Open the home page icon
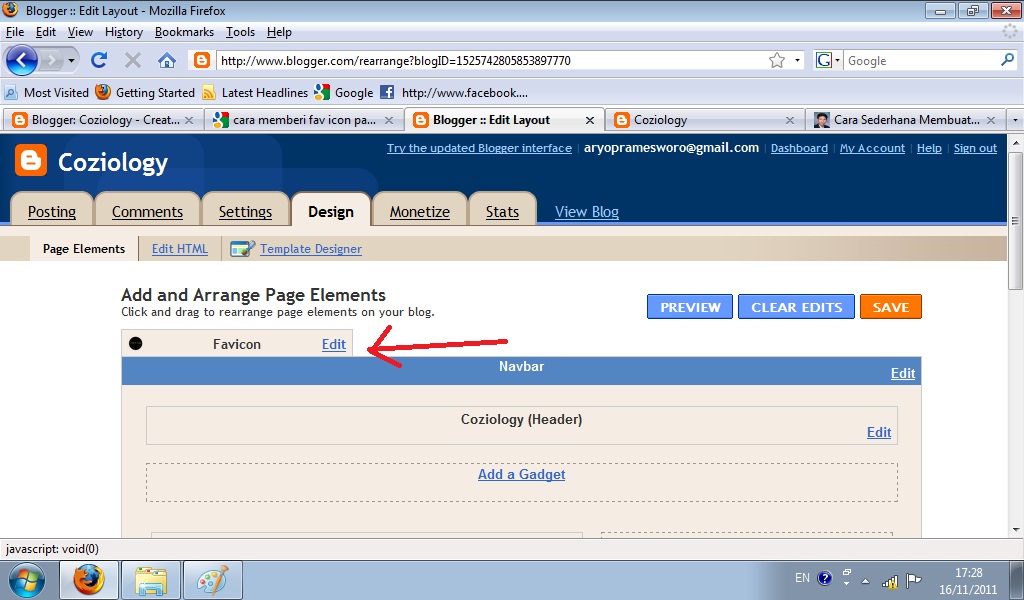Image resolution: width=1024 pixels, height=600 pixels. [x=167, y=61]
